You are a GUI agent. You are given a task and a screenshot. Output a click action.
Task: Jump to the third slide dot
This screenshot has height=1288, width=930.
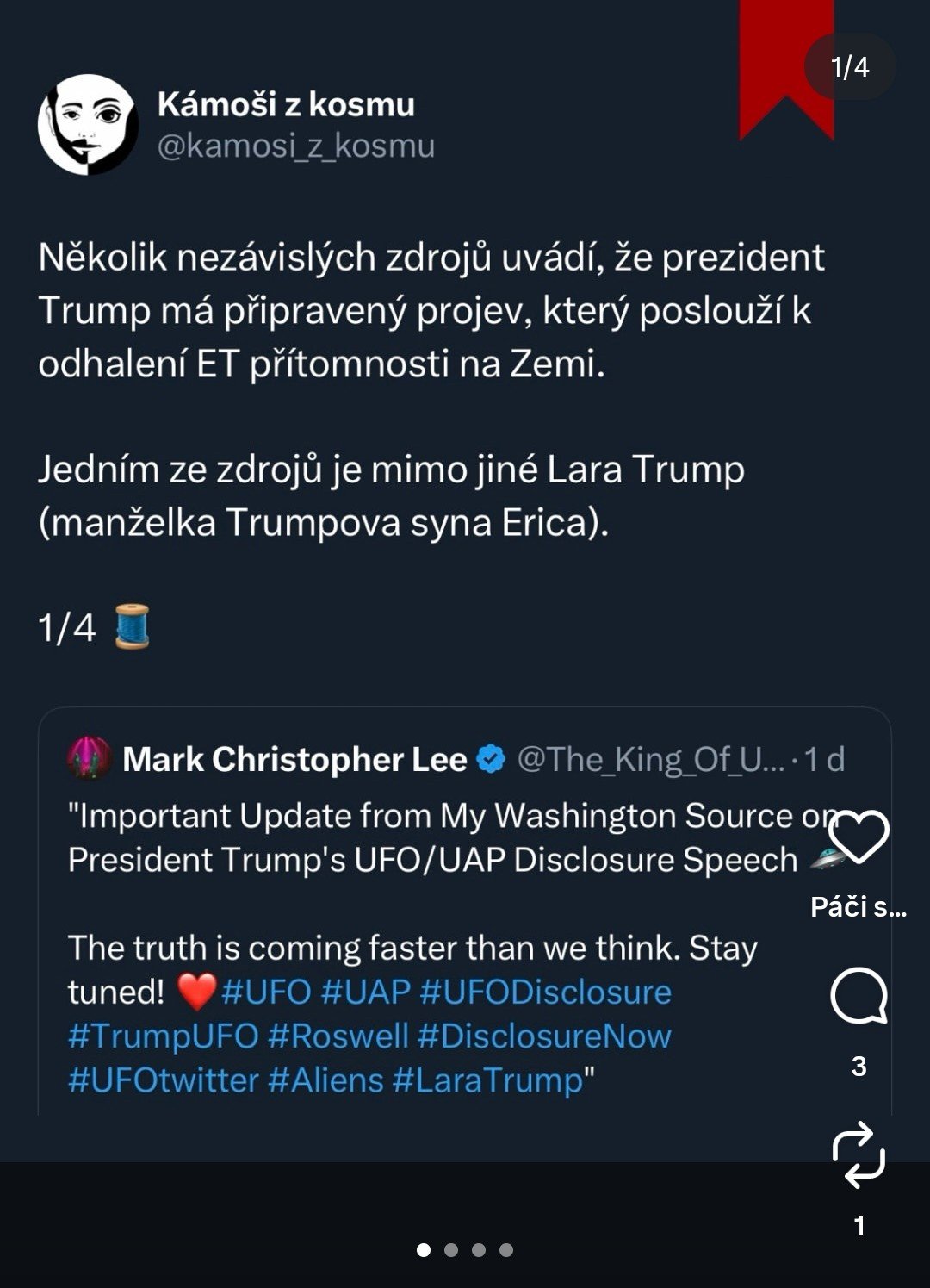pos(479,1249)
